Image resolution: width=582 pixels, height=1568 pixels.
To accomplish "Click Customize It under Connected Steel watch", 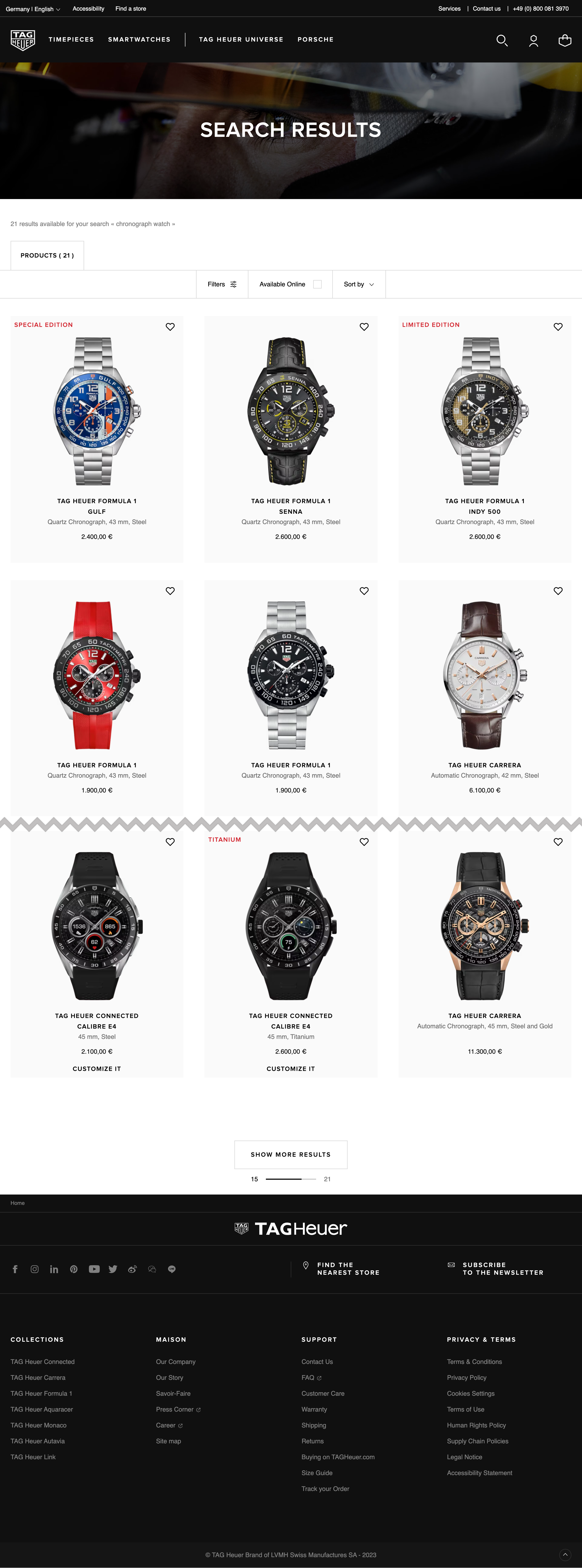I will pyautogui.click(x=97, y=1069).
